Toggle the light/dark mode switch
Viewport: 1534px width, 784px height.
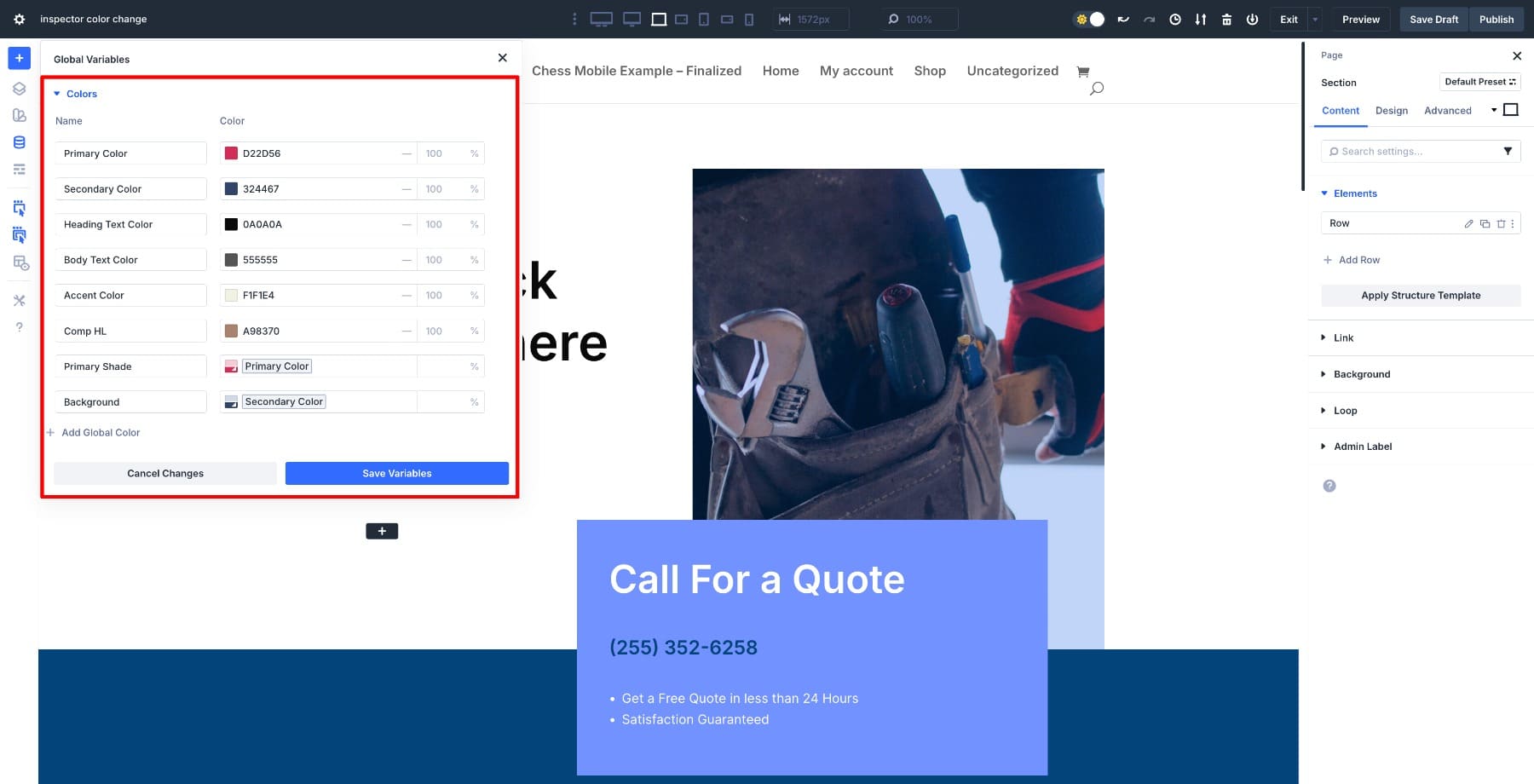[x=1089, y=19]
